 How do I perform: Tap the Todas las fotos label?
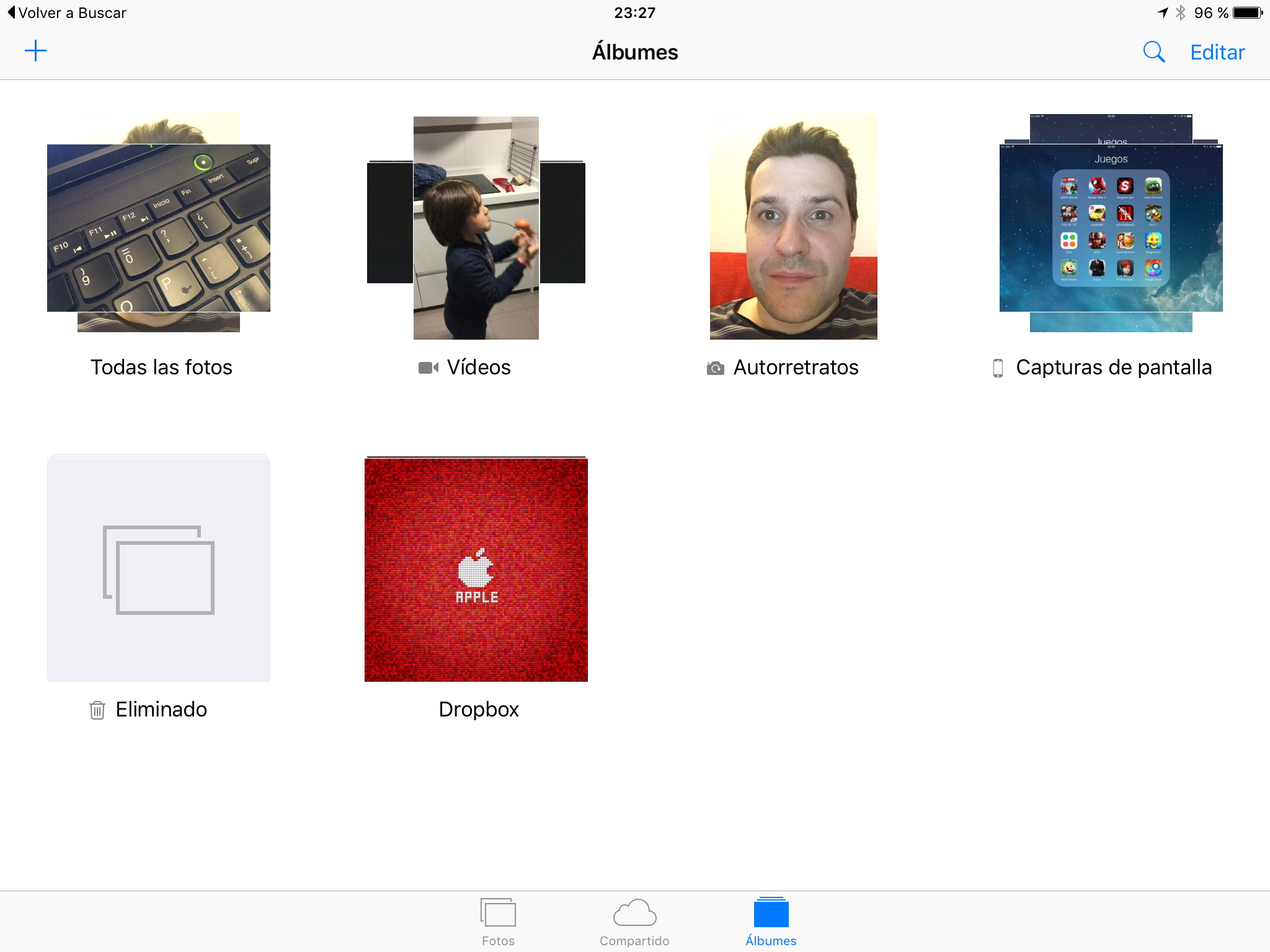click(161, 368)
